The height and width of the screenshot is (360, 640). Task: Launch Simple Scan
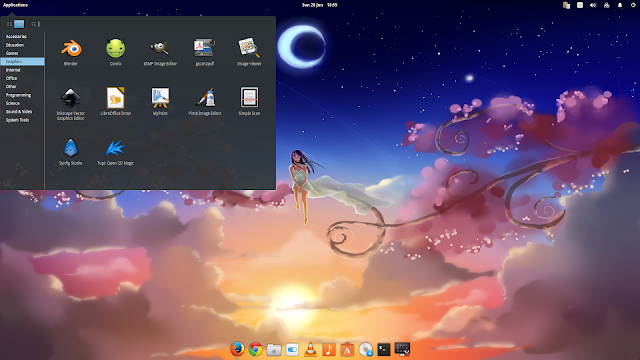coord(249,101)
